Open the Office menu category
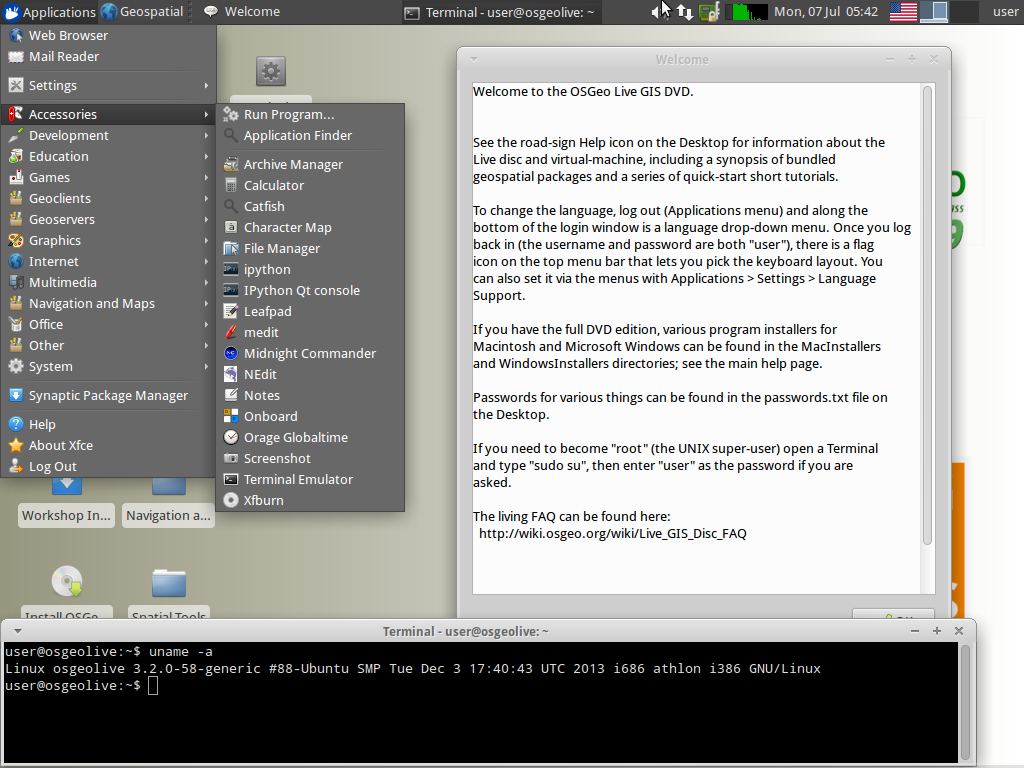Viewport: 1024px width, 768px height. [x=108, y=324]
